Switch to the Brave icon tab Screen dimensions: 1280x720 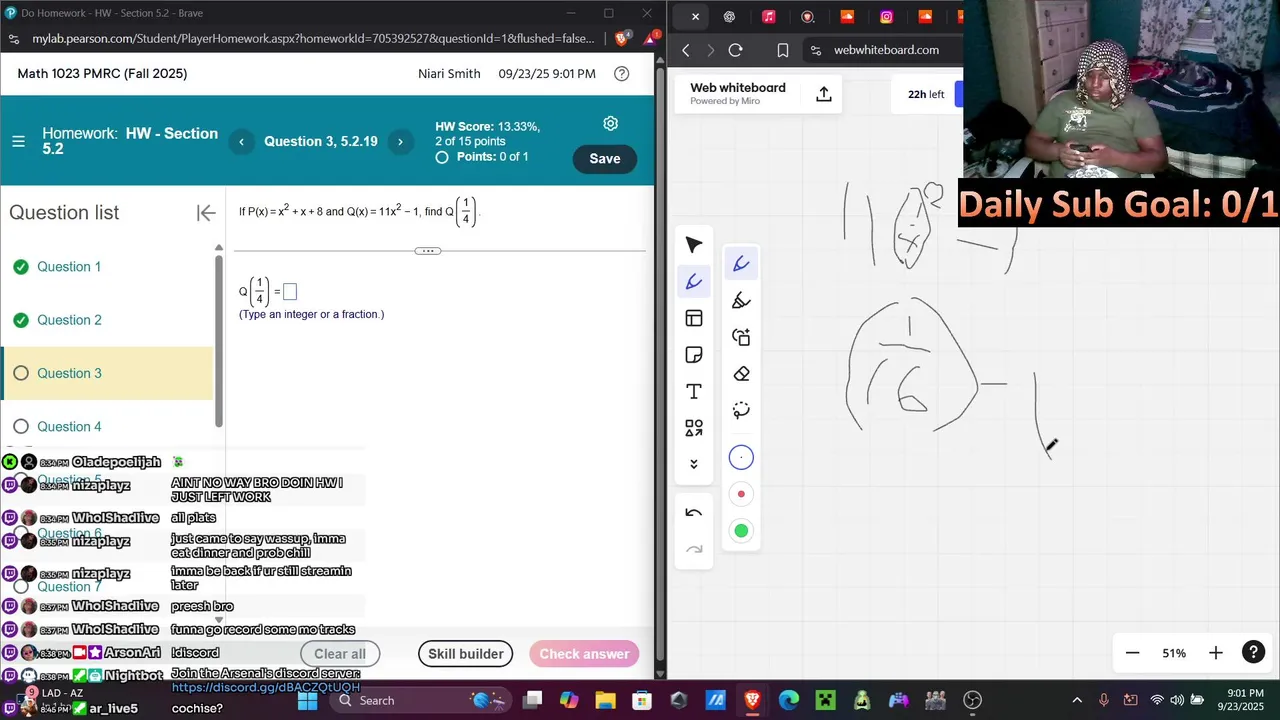[x=808, y=16]
